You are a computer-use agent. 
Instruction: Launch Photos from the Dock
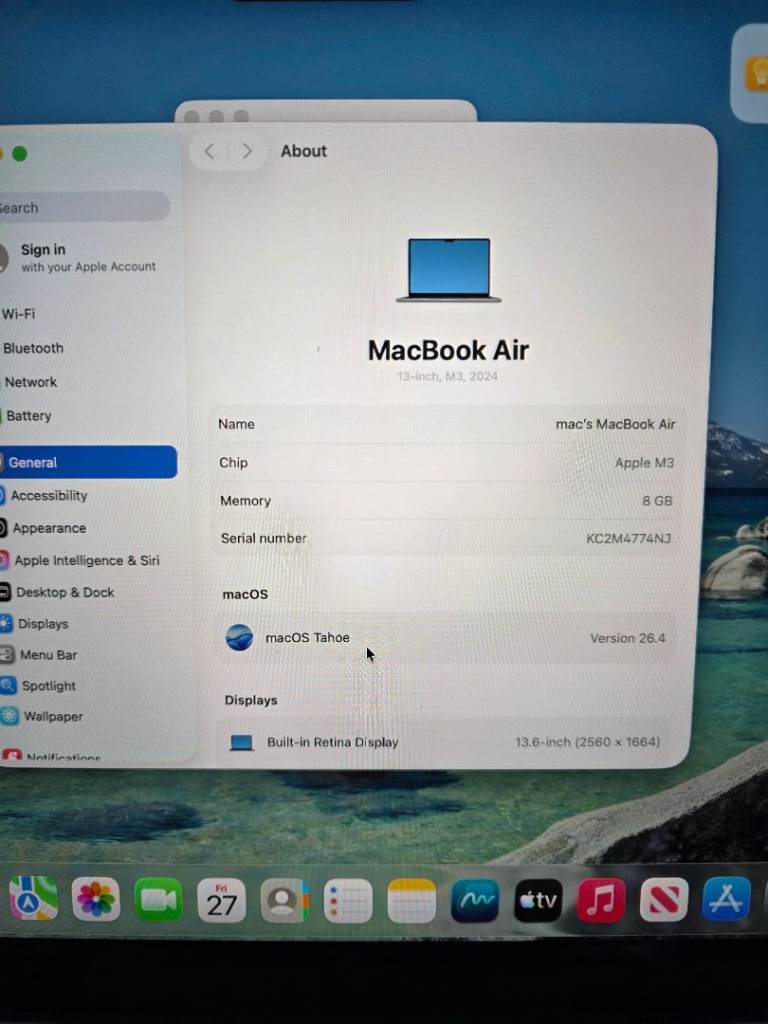coord(95,899)
